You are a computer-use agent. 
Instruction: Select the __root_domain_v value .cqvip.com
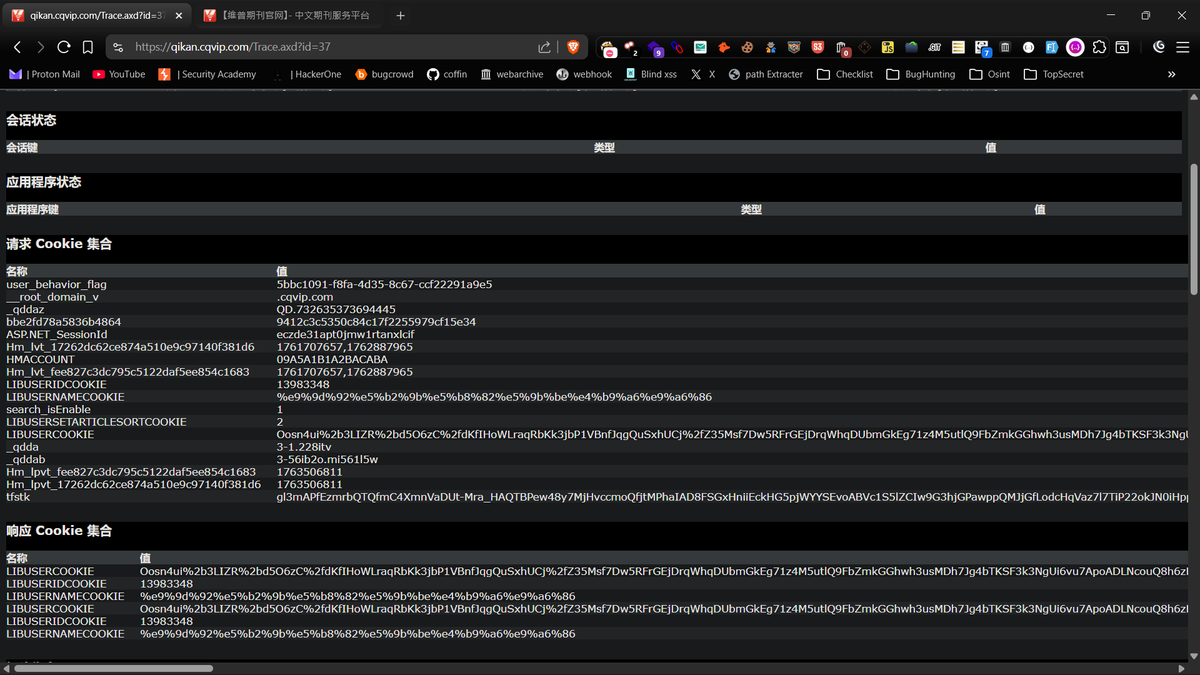click(x=305, y=297)
